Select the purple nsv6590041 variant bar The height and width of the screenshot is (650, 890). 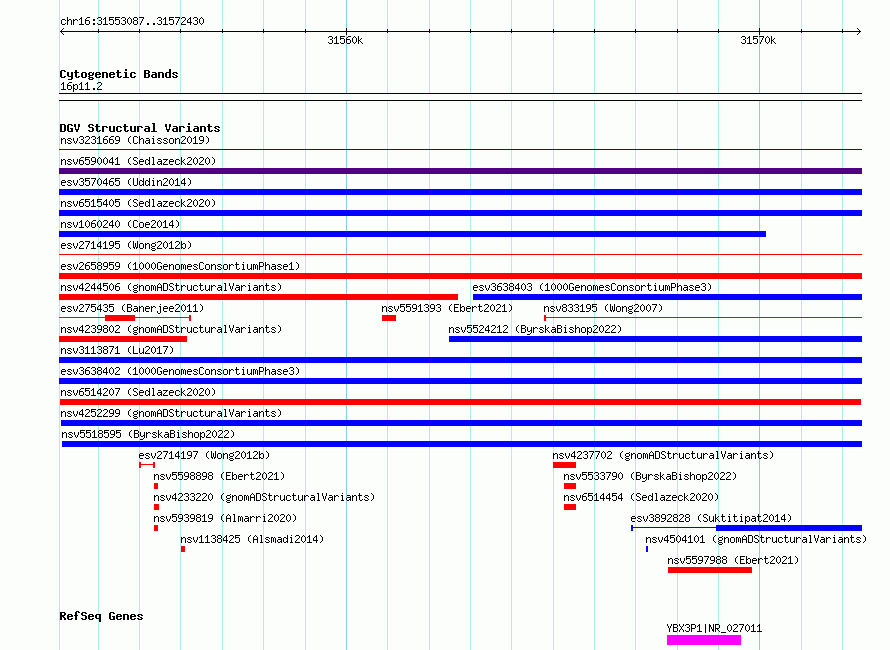point(460,171)
